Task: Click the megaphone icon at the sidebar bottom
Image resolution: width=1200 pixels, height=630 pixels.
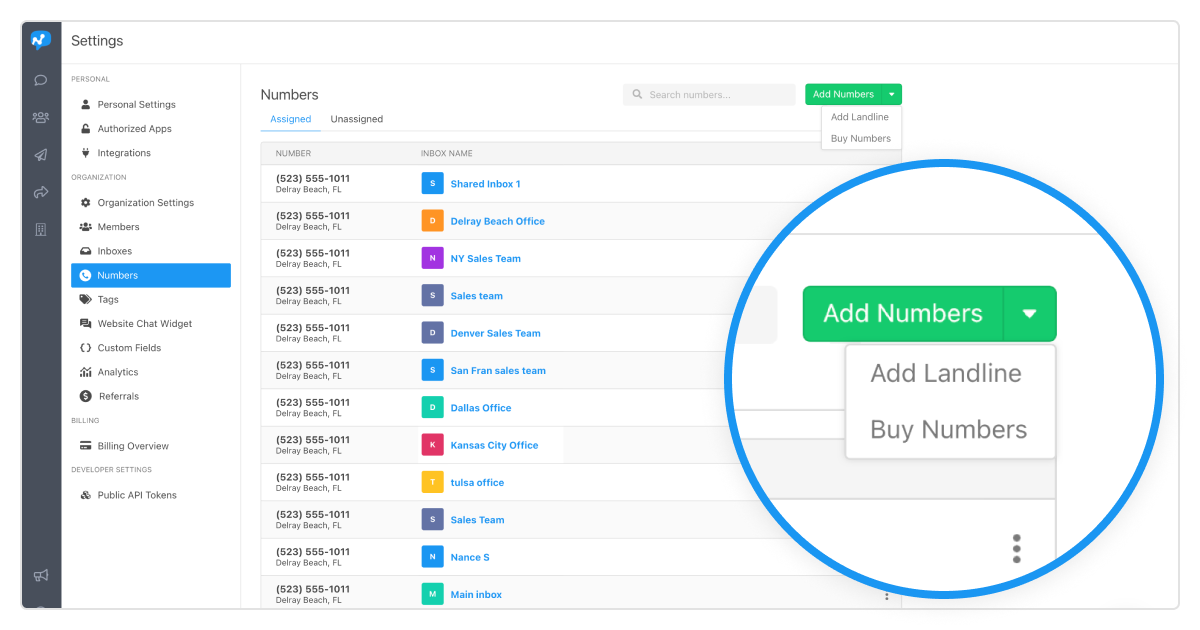Action: tap(41, 575)
